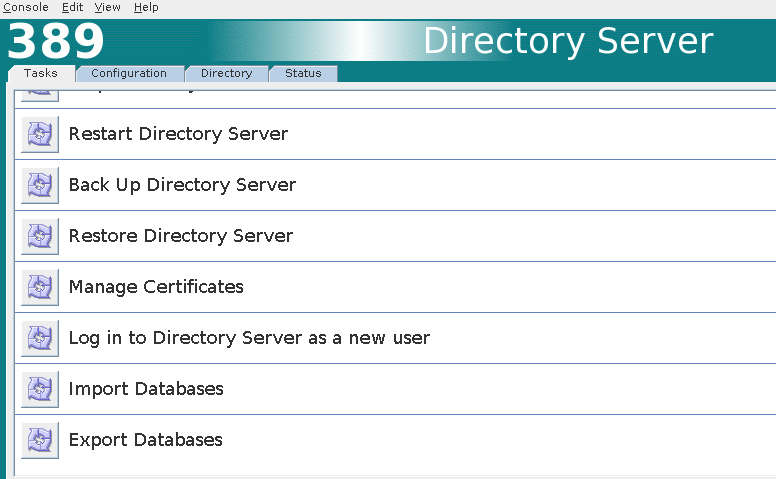Select the Restart Directory Server label

coord(178,134)
